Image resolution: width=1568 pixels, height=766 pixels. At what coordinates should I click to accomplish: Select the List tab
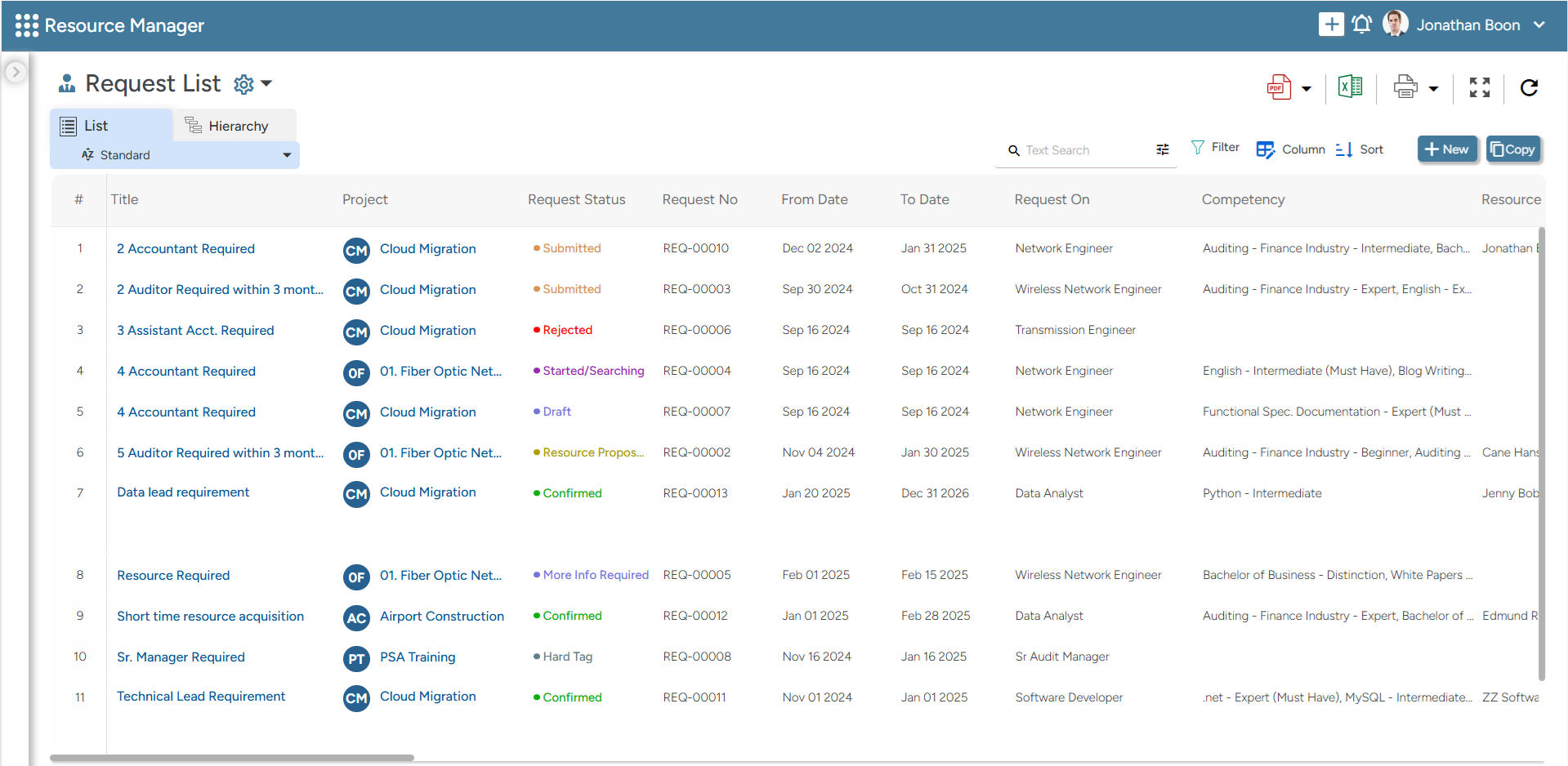[96, 125]
